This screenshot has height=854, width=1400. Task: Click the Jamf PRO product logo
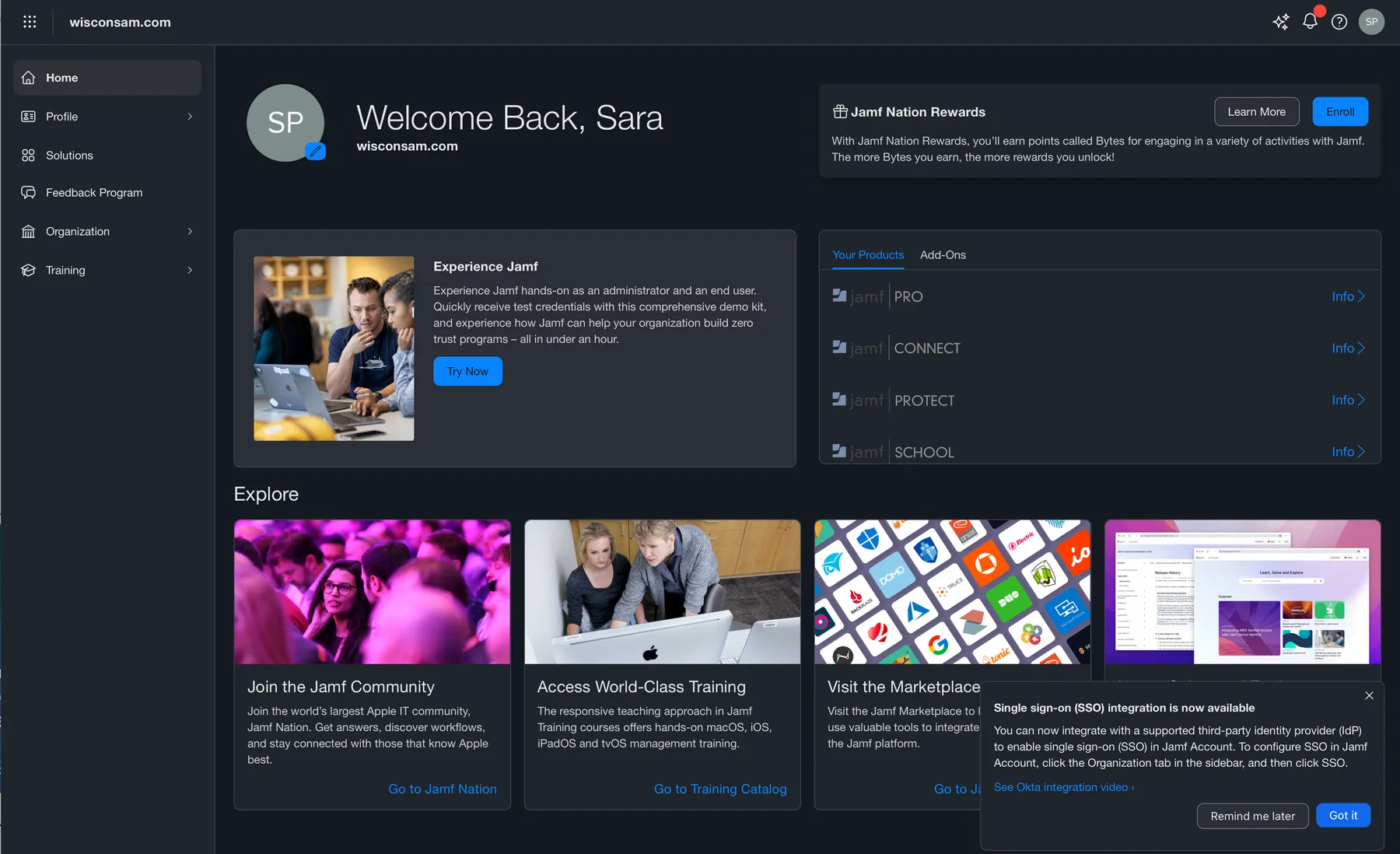coord(878,296)
